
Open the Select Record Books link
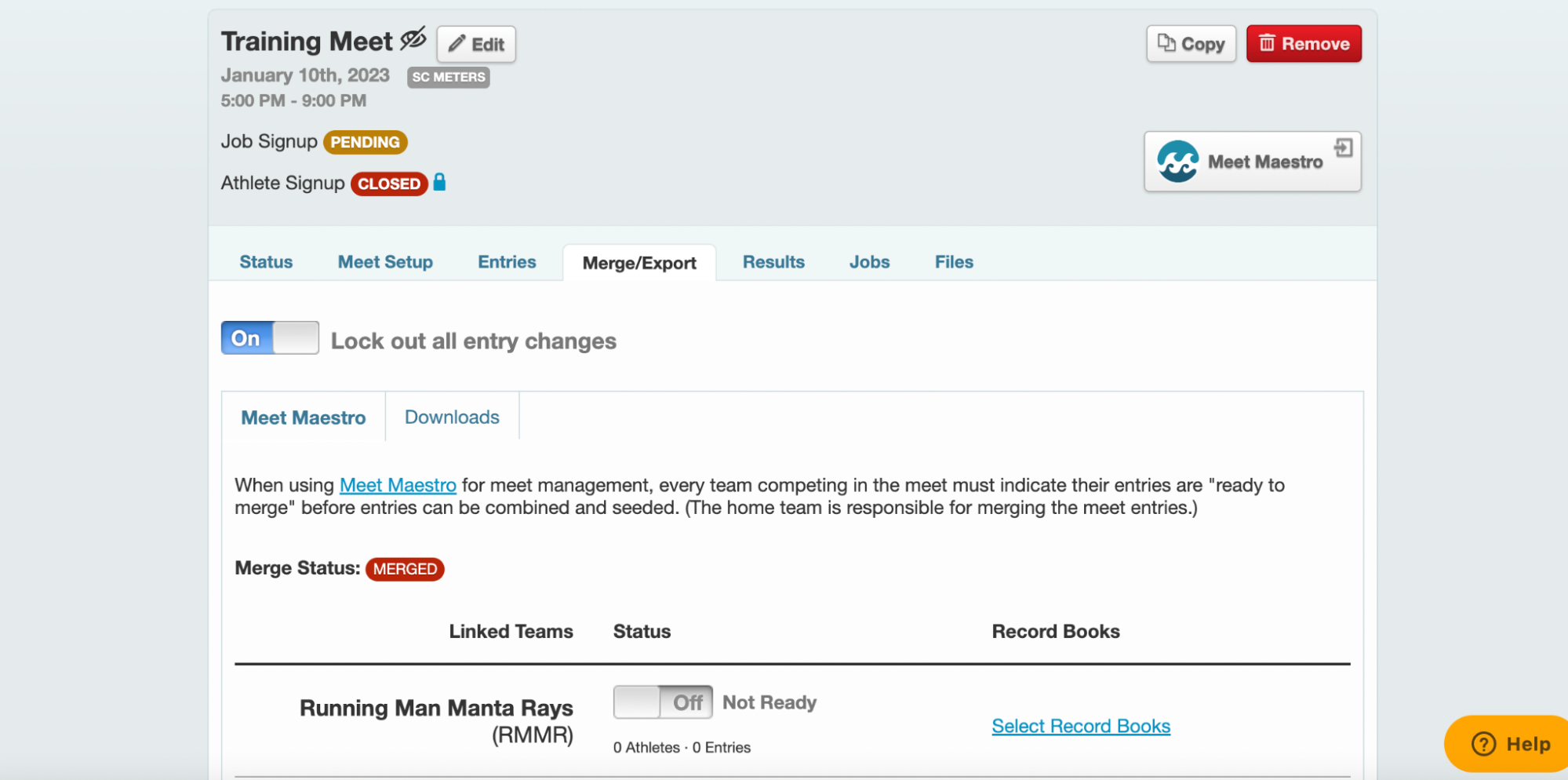[x=1080, y=727]
